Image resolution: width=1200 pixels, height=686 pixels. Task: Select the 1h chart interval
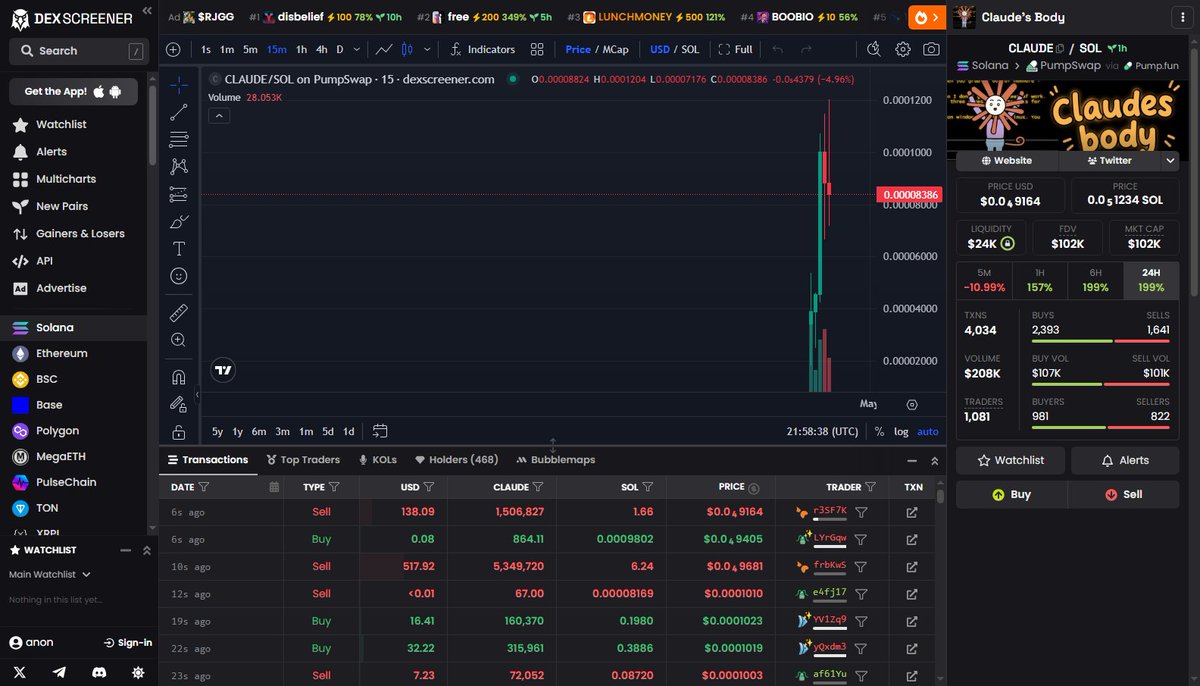point(302,49)
